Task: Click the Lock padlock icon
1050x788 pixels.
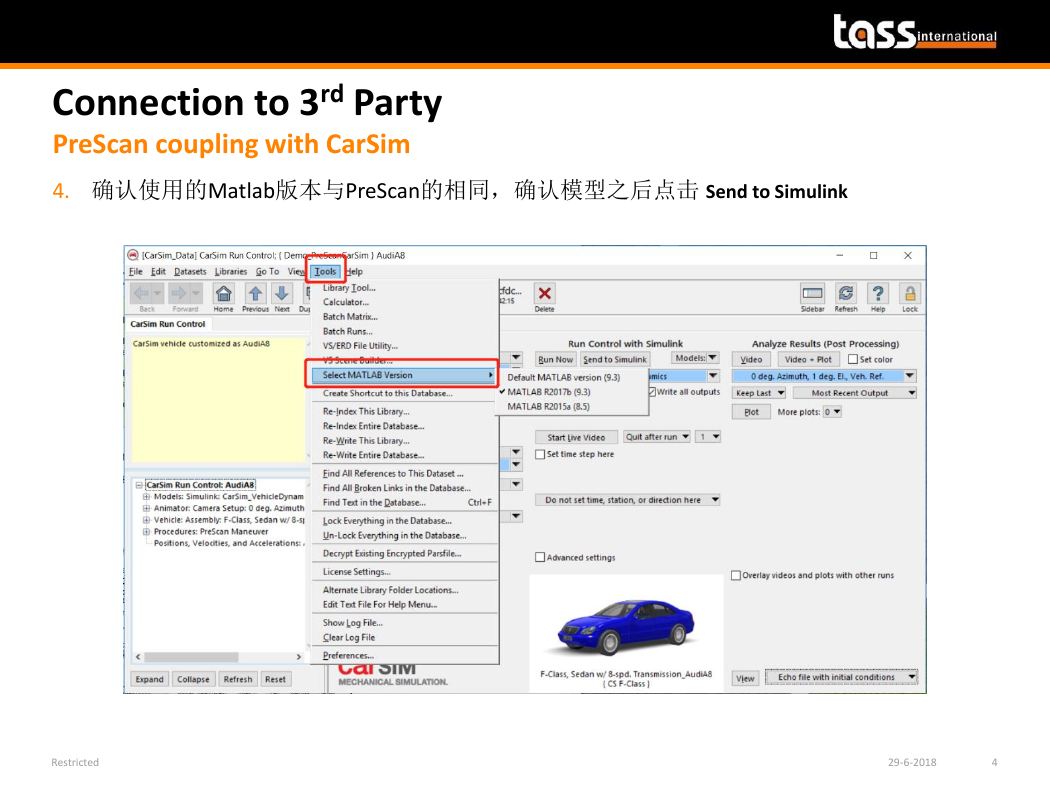Action: tap(910, 294)
